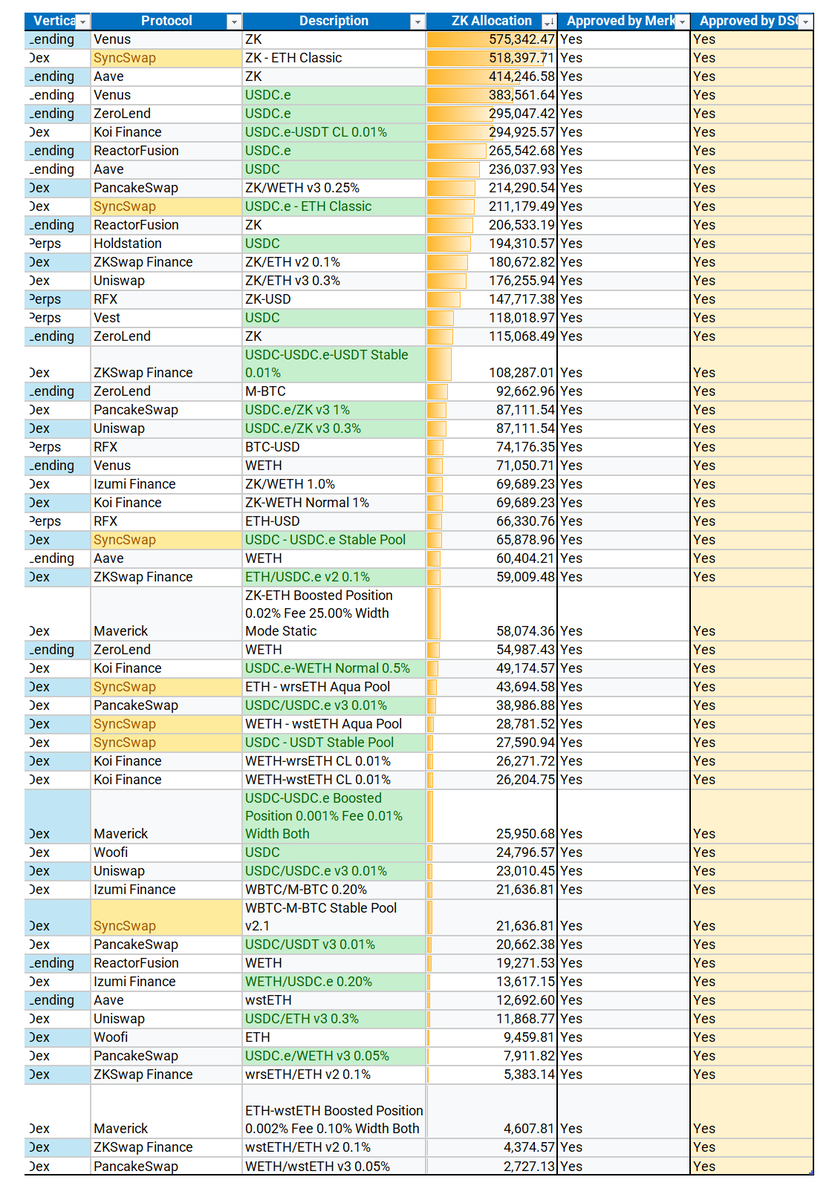The width and height of the screenshot is (832, 1200).
Task: Select the 575,342.47 allocation cell
Action: (492, 39)
